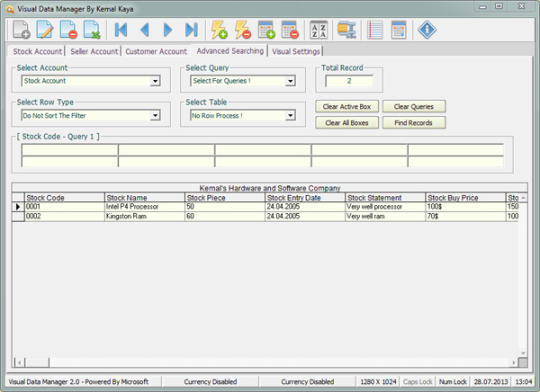Go to the previous record arrow
The height and width of the screenshot is (392, 540).
[145, 30]
